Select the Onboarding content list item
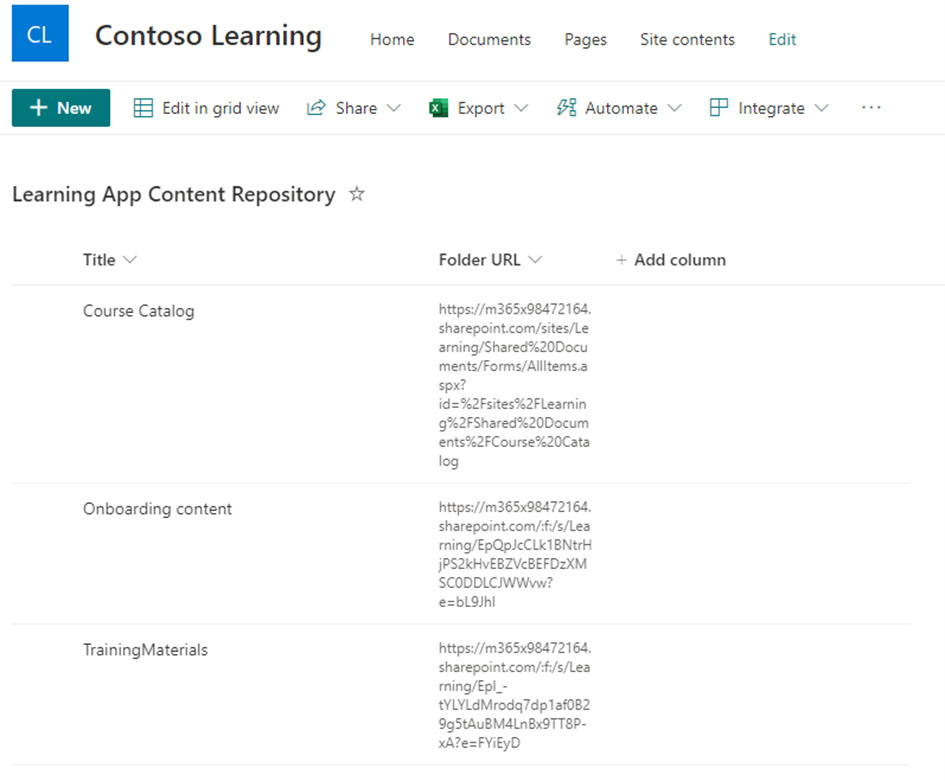The height and width of the screenshot is (781, 945). [157, 509]
